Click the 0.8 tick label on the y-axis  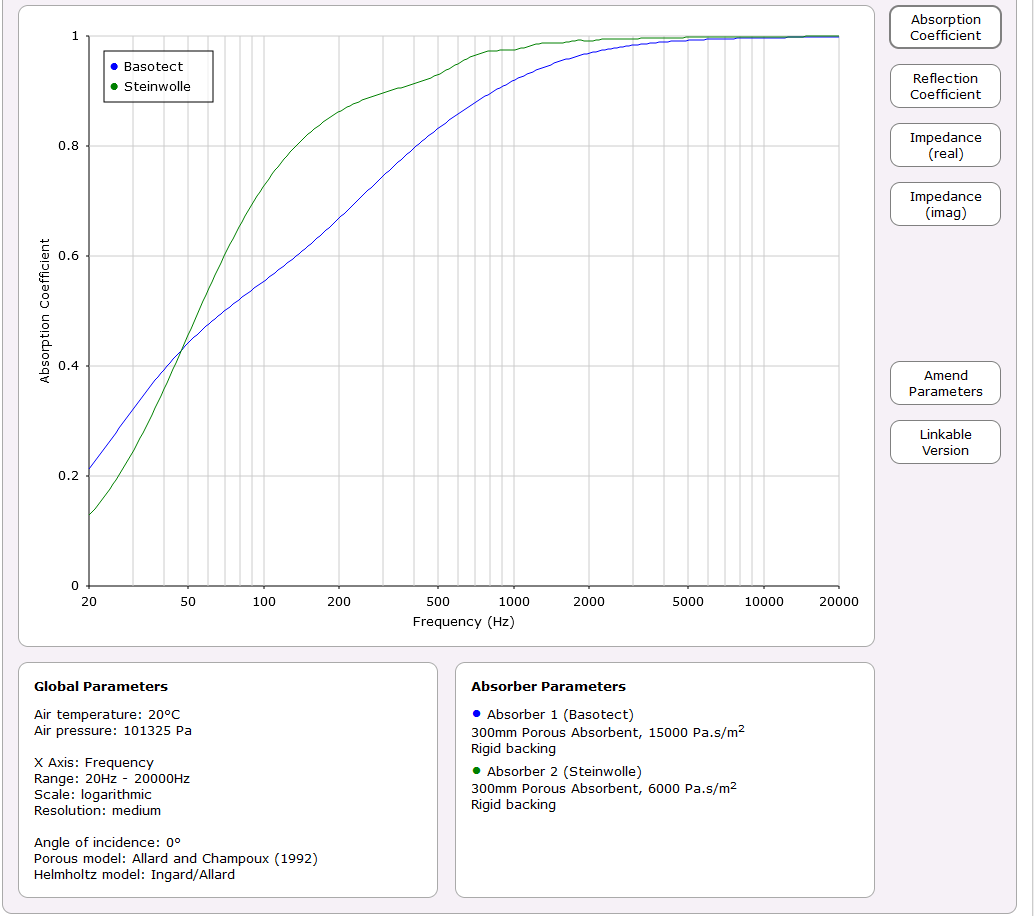[x=70, y=146]
